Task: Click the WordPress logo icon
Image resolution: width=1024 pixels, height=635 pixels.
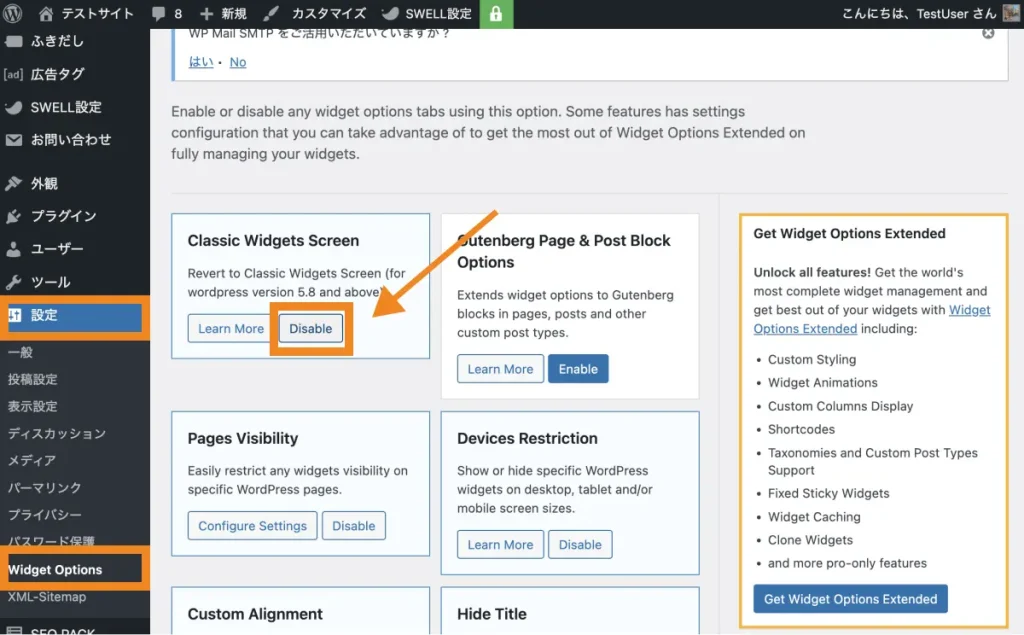Action: point(13,14)
